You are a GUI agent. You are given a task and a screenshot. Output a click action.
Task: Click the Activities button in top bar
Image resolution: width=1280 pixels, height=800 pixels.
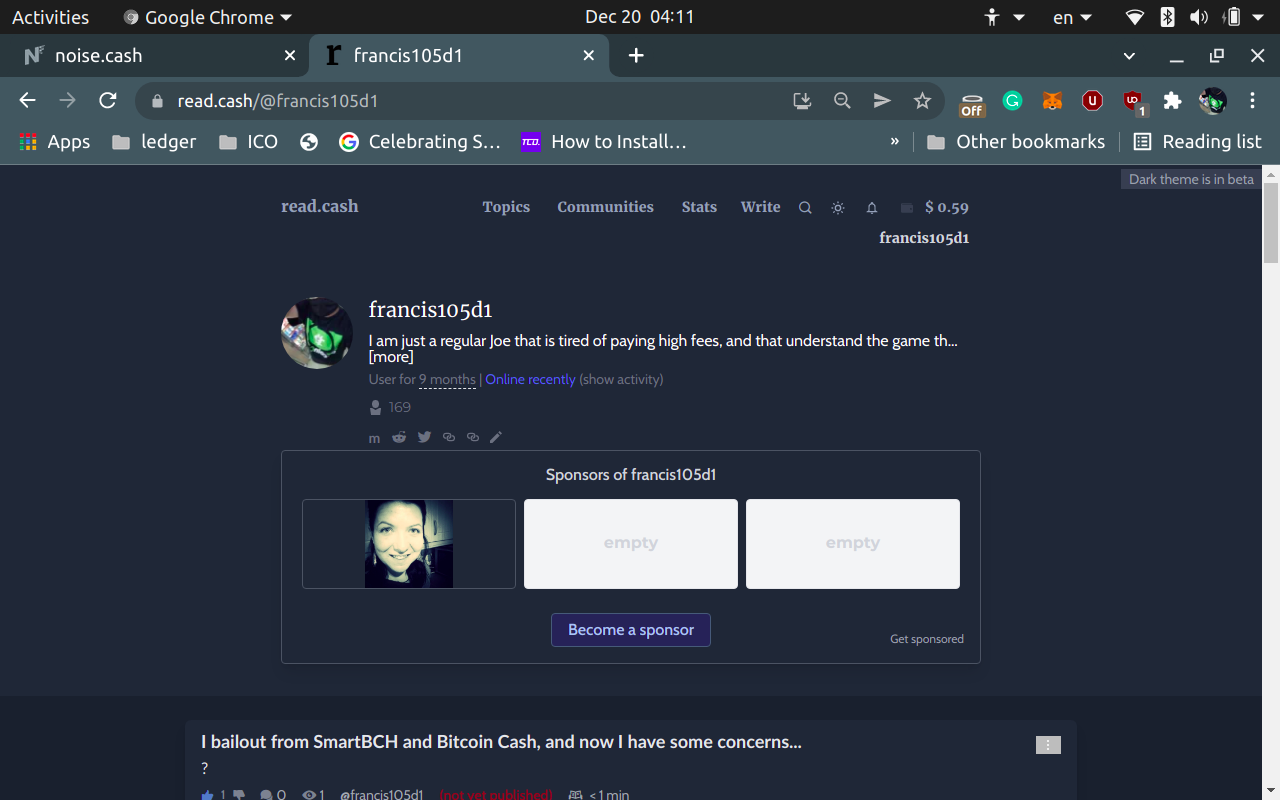tap(50, 17)
